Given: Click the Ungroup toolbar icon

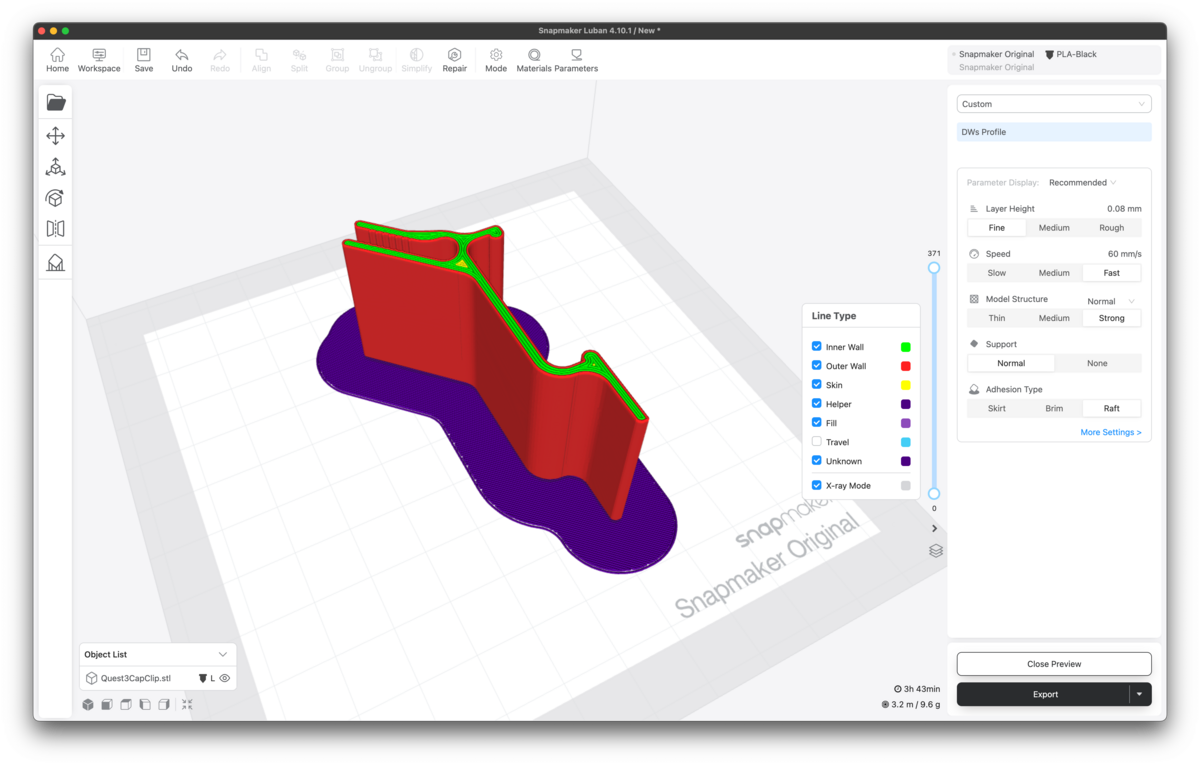Looking at the screenshot, I should 375,60.
